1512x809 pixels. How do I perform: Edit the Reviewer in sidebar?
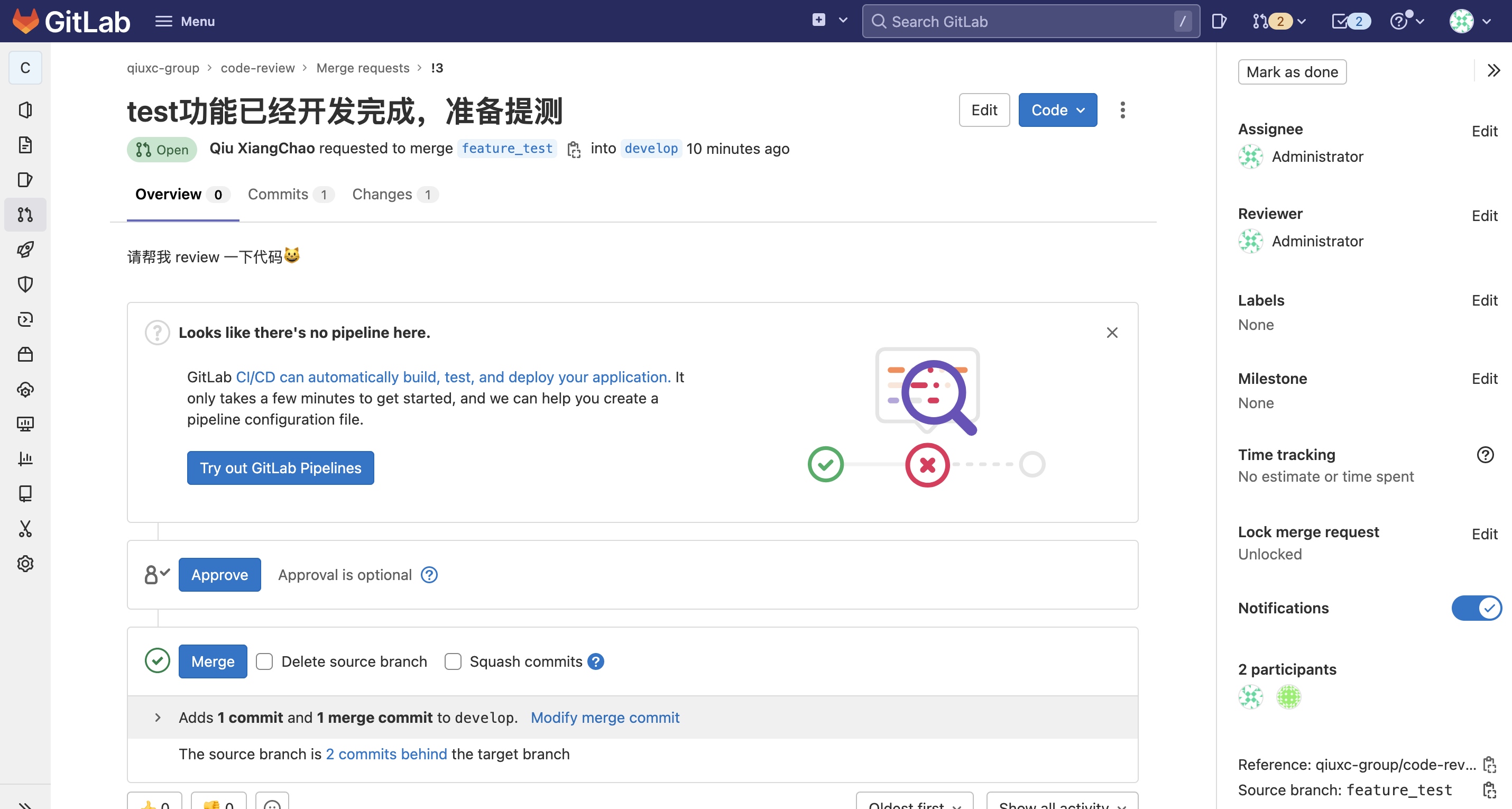pyautogui.click(x=1485, y=215)
